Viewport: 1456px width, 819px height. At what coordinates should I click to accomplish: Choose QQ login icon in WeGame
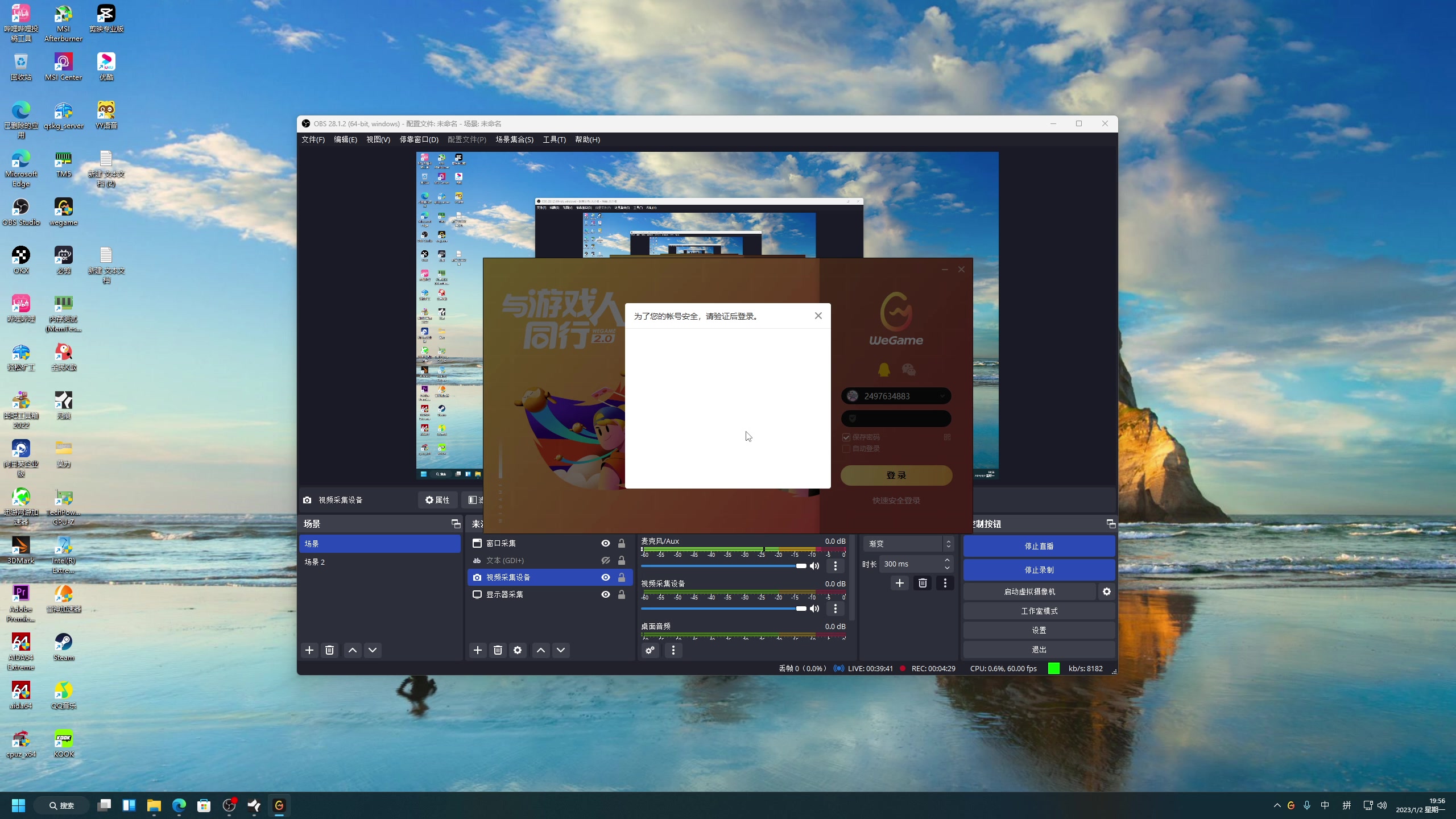884,370
